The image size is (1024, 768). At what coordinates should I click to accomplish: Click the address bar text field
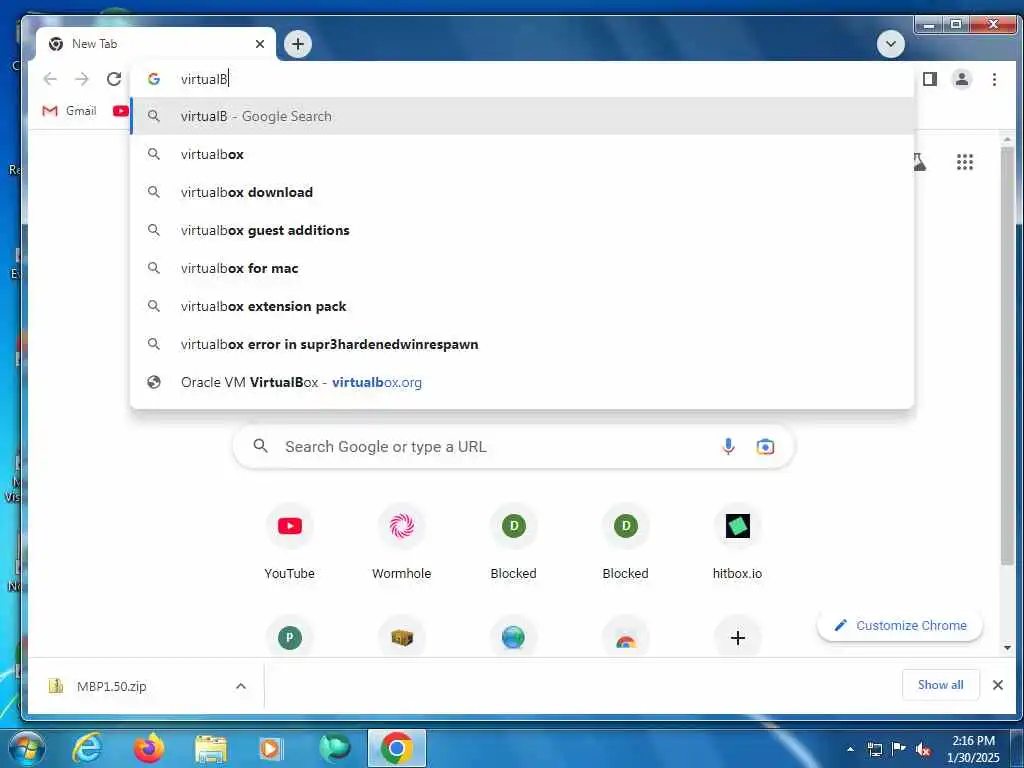tap(522, 79)
